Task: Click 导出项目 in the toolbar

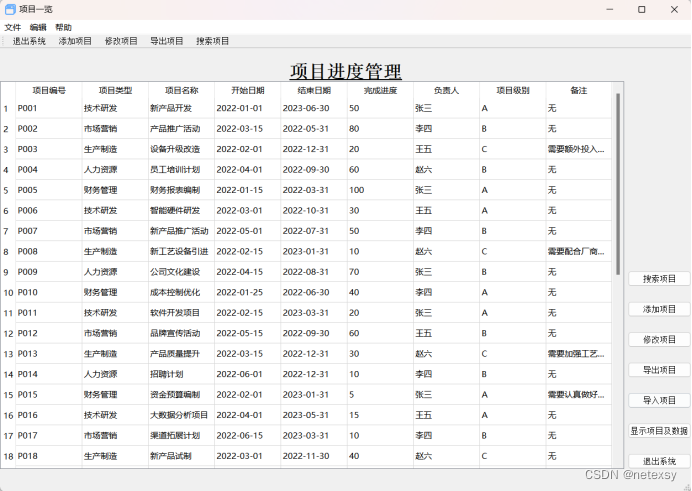Action: pyautogui.click(x=167, y=41)
